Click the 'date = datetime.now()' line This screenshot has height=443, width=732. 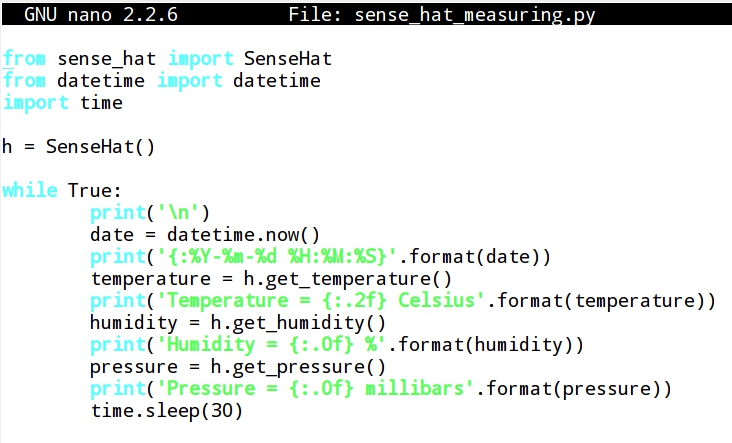(x=204, y=234)
